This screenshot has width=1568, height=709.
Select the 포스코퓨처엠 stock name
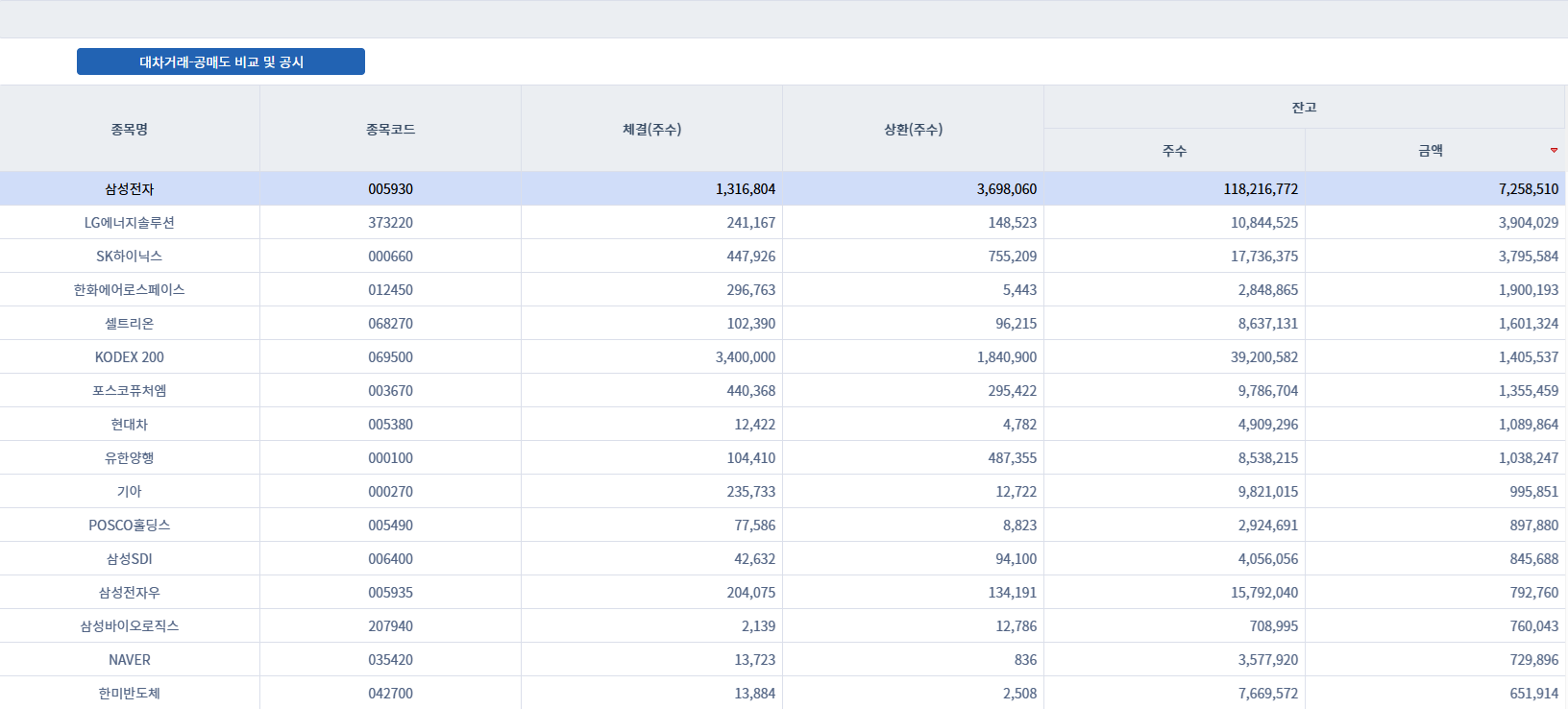click(130, 391)
